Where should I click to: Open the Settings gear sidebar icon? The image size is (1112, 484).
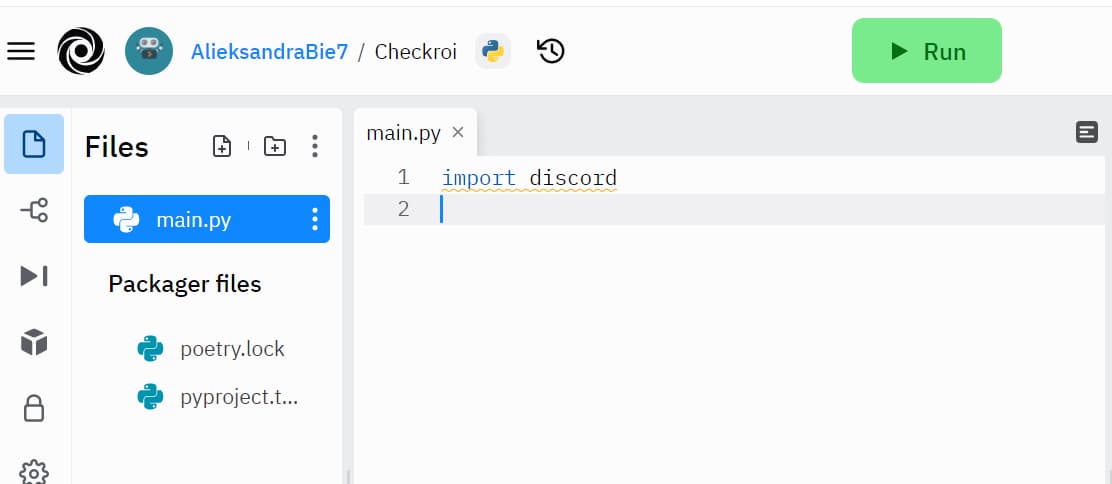[x=34, y=472]
